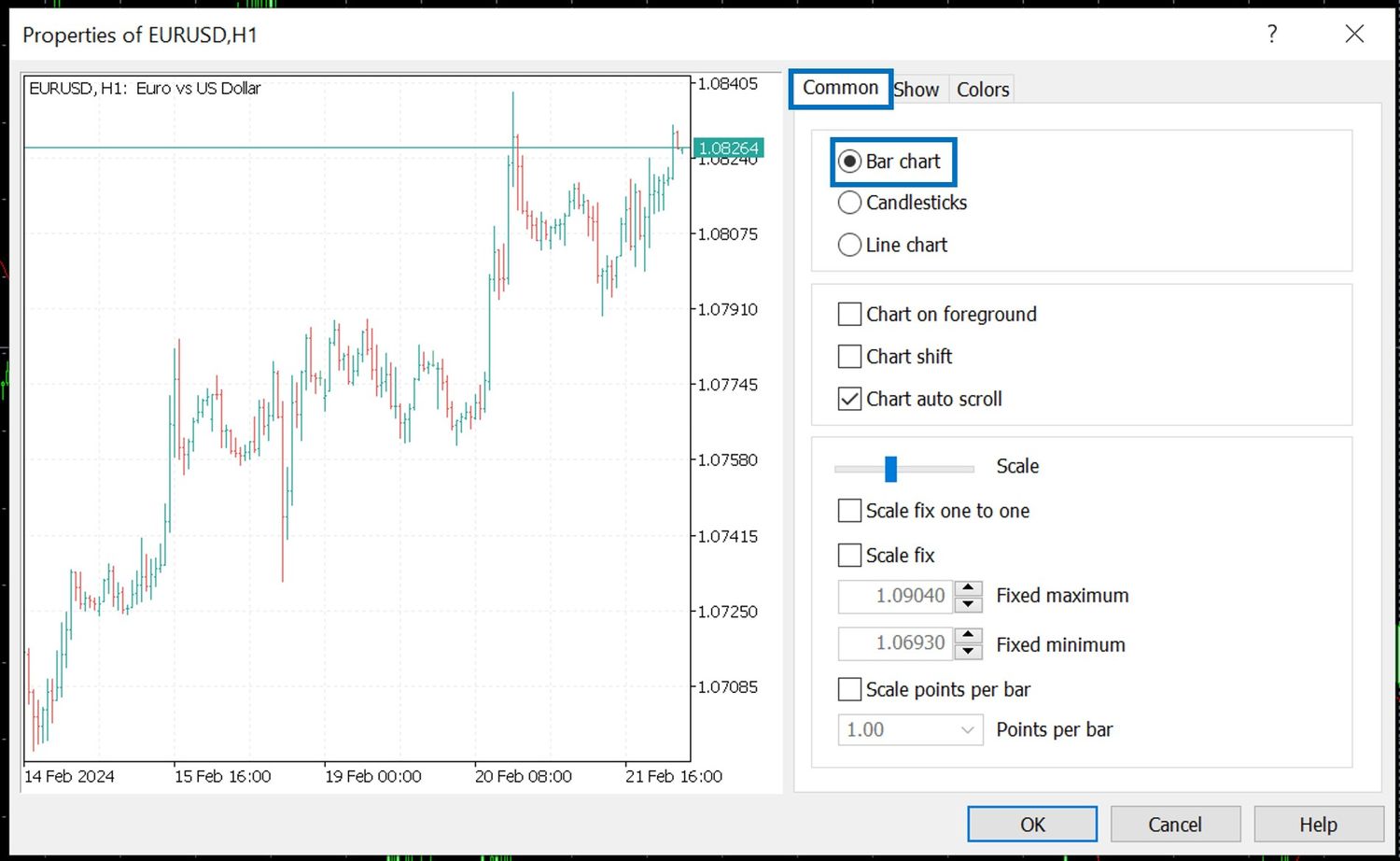Click the Cancel button
The image size is (1400, 861).
pyautogui.click(x=1174, y=825)
